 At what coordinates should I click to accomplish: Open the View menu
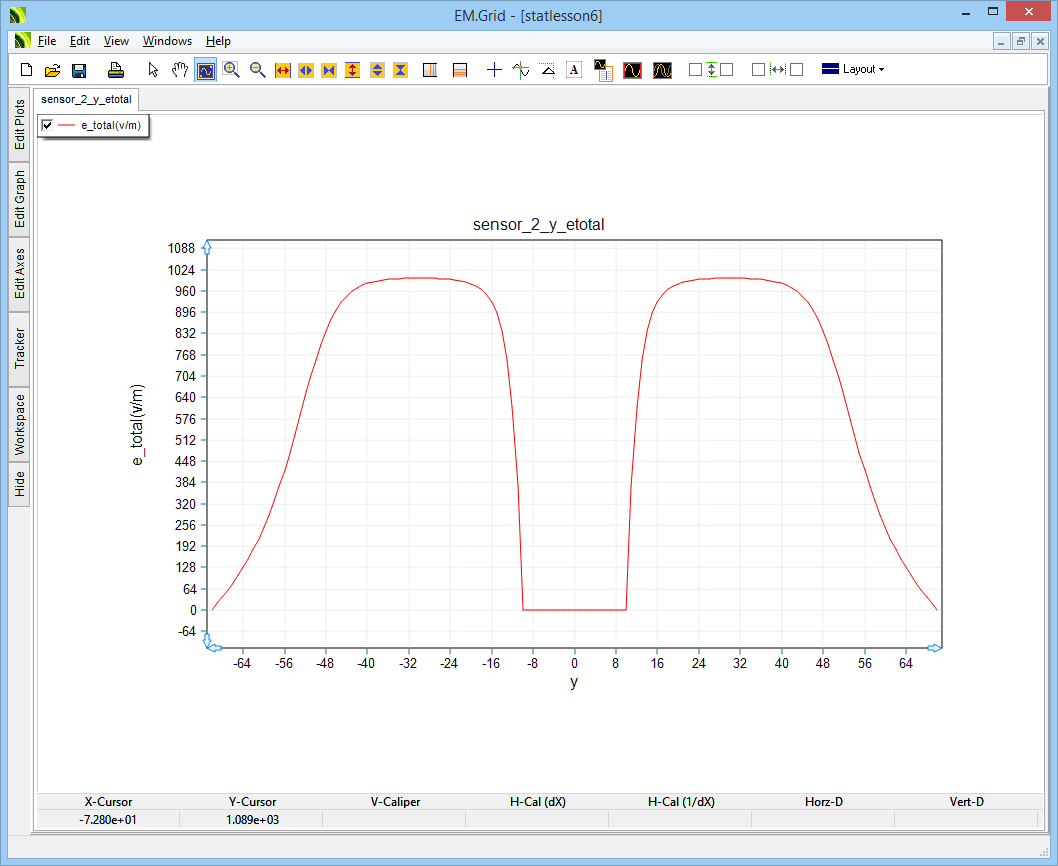pyautogui.click(x=116, y=41)
